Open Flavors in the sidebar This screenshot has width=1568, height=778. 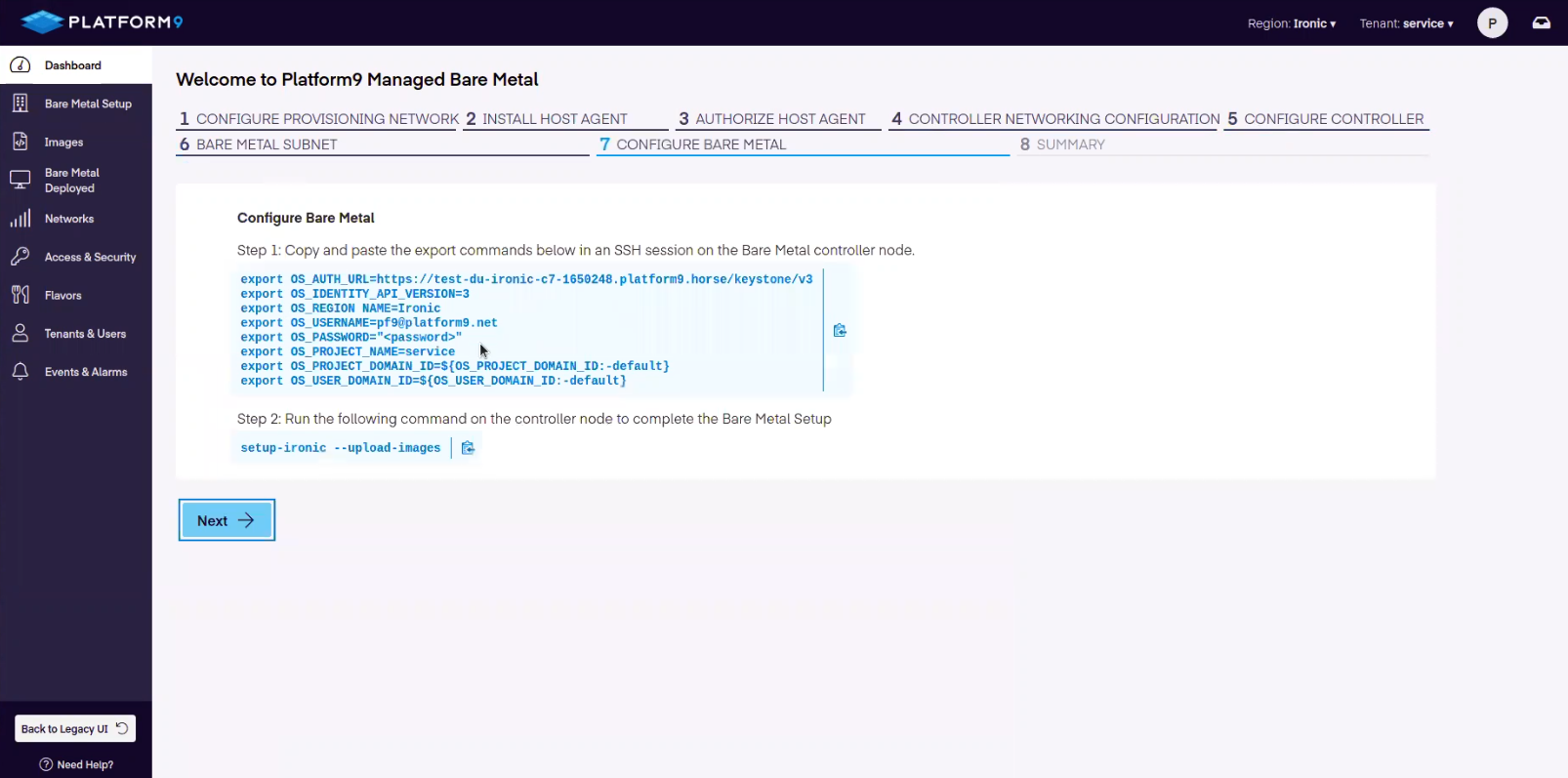76,295
